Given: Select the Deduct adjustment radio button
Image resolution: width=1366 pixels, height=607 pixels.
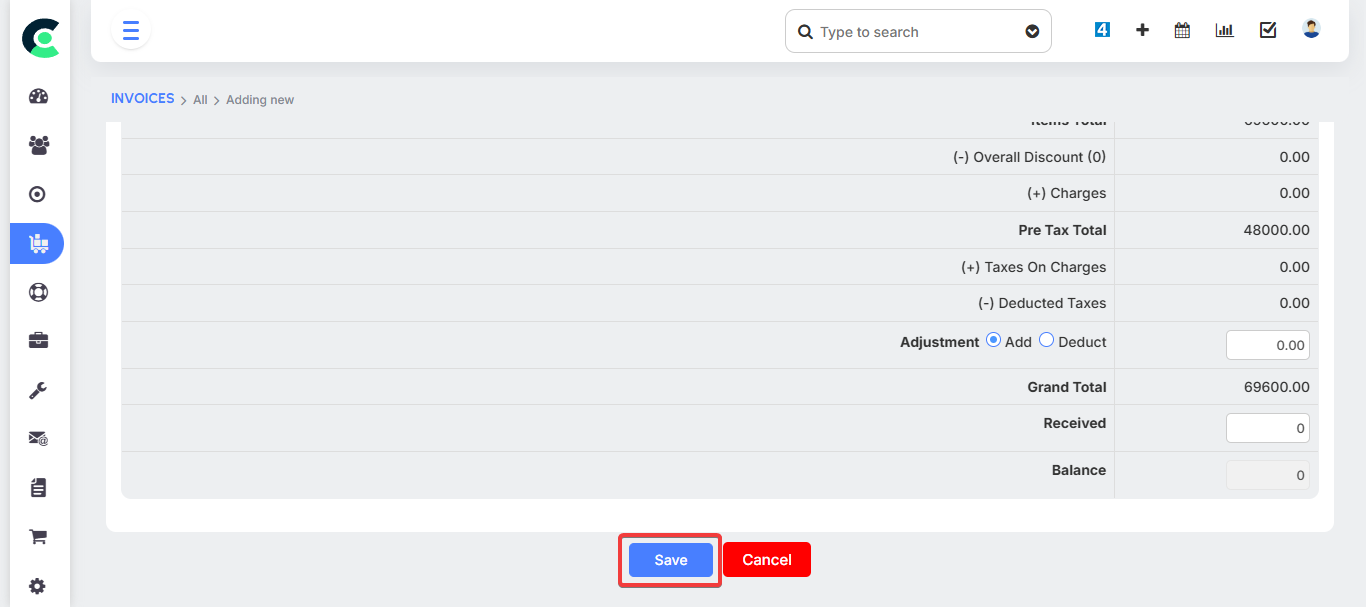Looking at the screenshot, I should 1046,340.
